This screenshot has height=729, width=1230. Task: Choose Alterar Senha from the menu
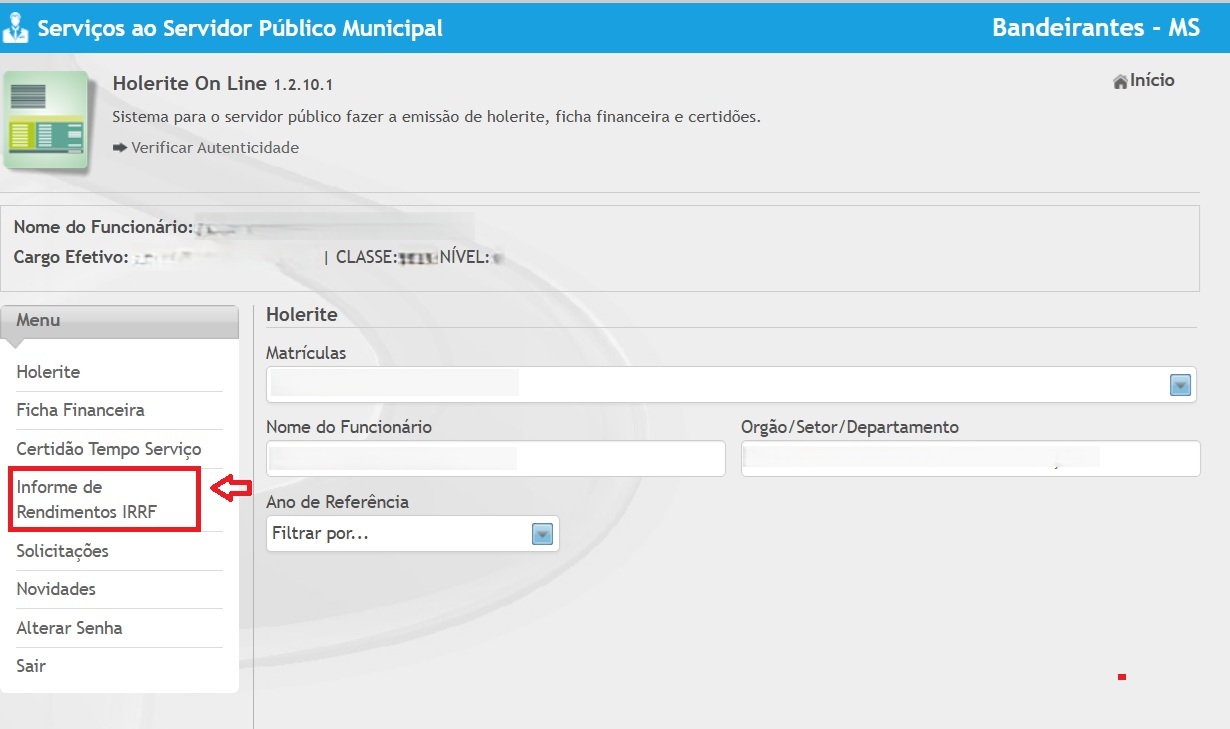pos(69,628)
